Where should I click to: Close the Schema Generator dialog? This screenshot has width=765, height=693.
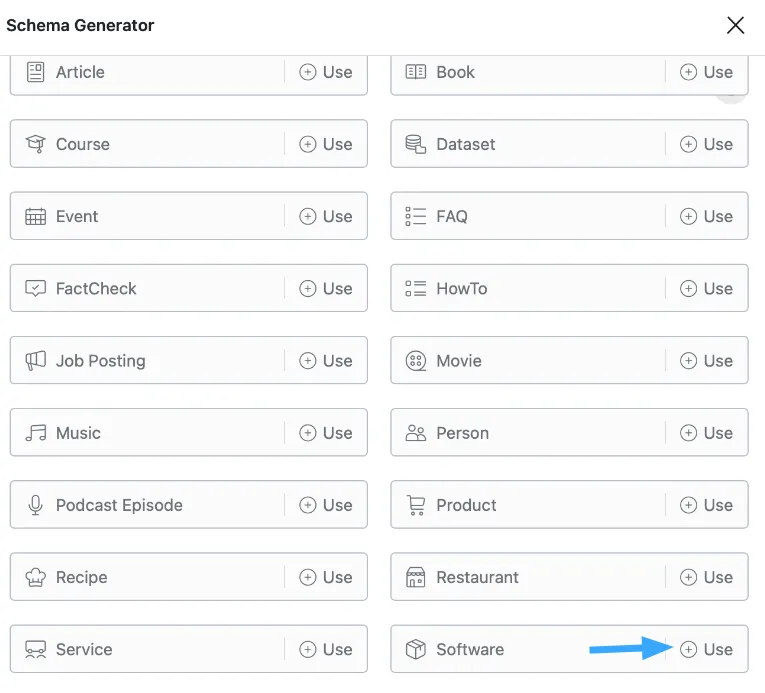(x=735, y=25)
